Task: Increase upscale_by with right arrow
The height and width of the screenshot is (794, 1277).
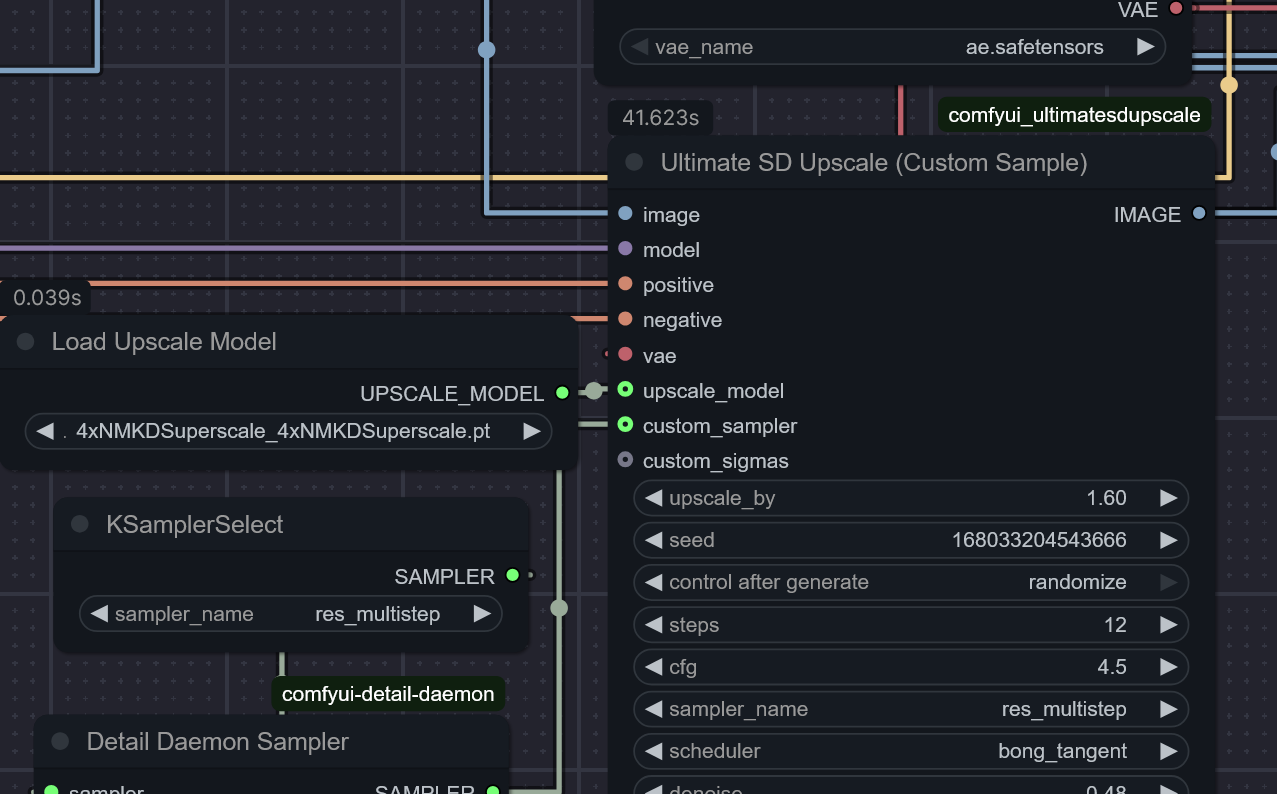Action: click(1167, 498)
